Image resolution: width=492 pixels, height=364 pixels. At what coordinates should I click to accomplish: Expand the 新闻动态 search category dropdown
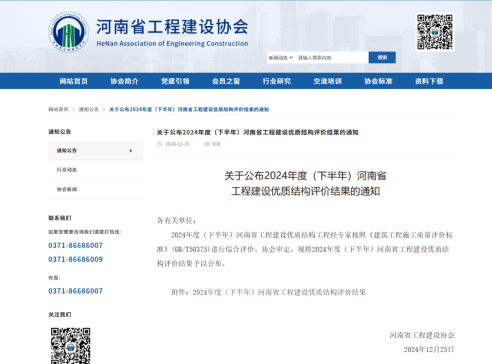[x=281, y=58]
